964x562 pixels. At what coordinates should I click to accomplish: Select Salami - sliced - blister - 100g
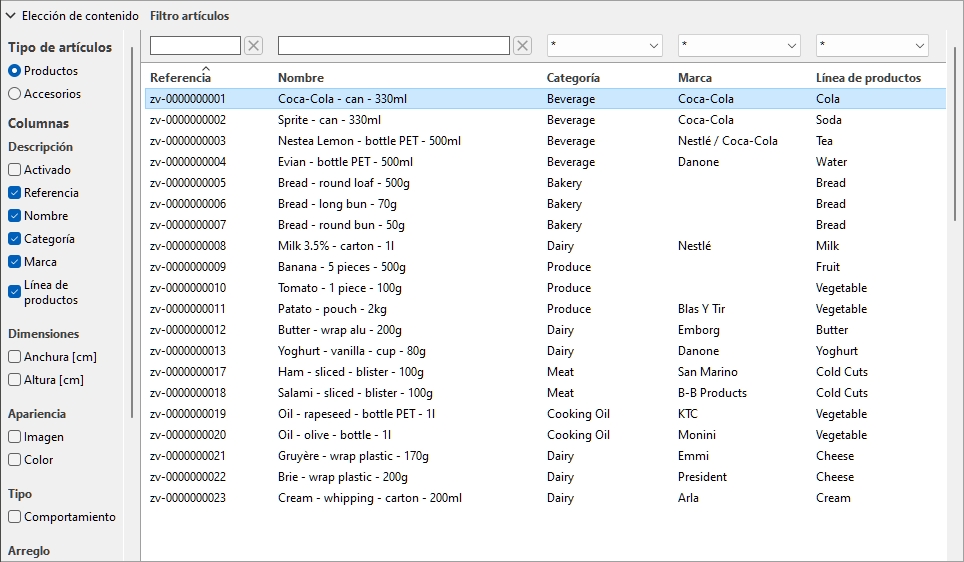pos(545,393)
